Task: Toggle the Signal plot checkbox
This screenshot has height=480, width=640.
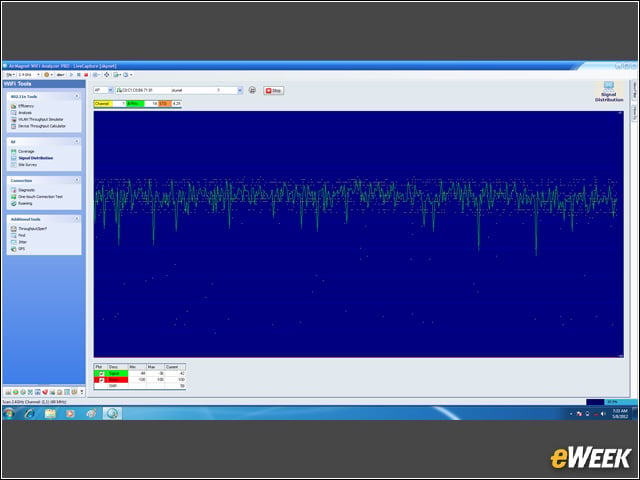Action: (x=102, y=373)
